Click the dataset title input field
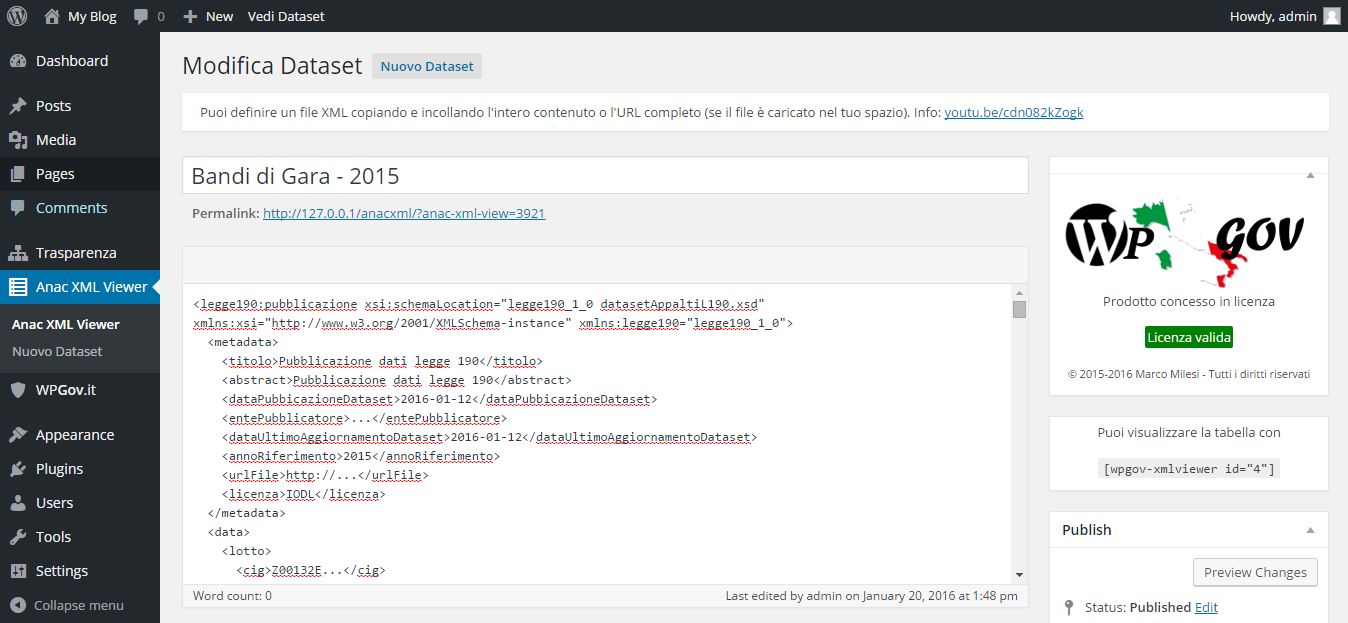Screen dimensions: 1348x623 click(x=605, y=176)
